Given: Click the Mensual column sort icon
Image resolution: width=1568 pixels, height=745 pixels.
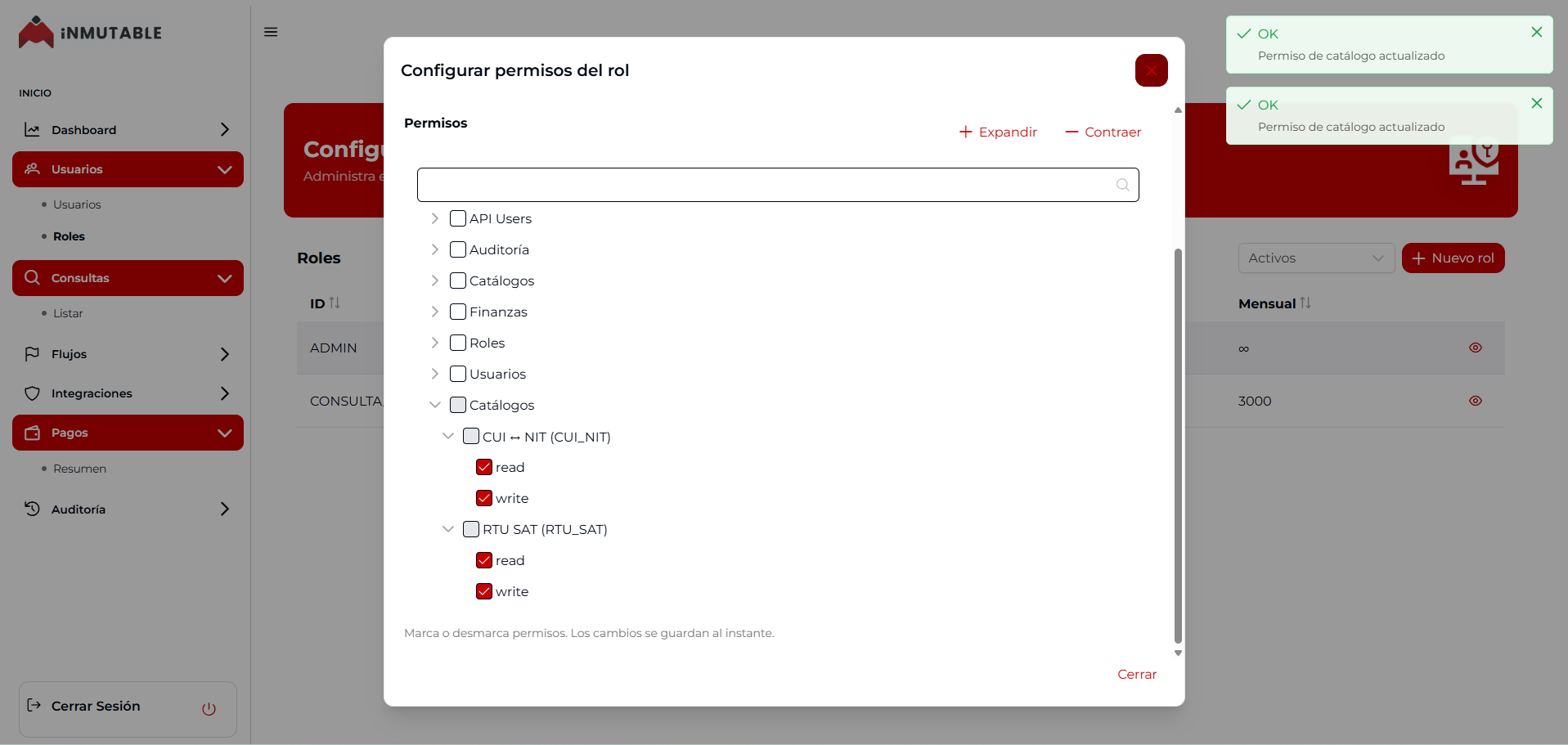Looking at the screenshot, I should click(1305, 303).
